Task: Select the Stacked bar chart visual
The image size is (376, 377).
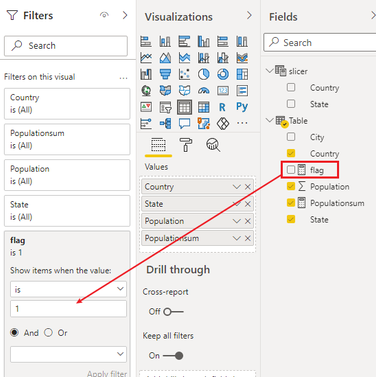Action: pyautogui.click(x=146, y=42)
